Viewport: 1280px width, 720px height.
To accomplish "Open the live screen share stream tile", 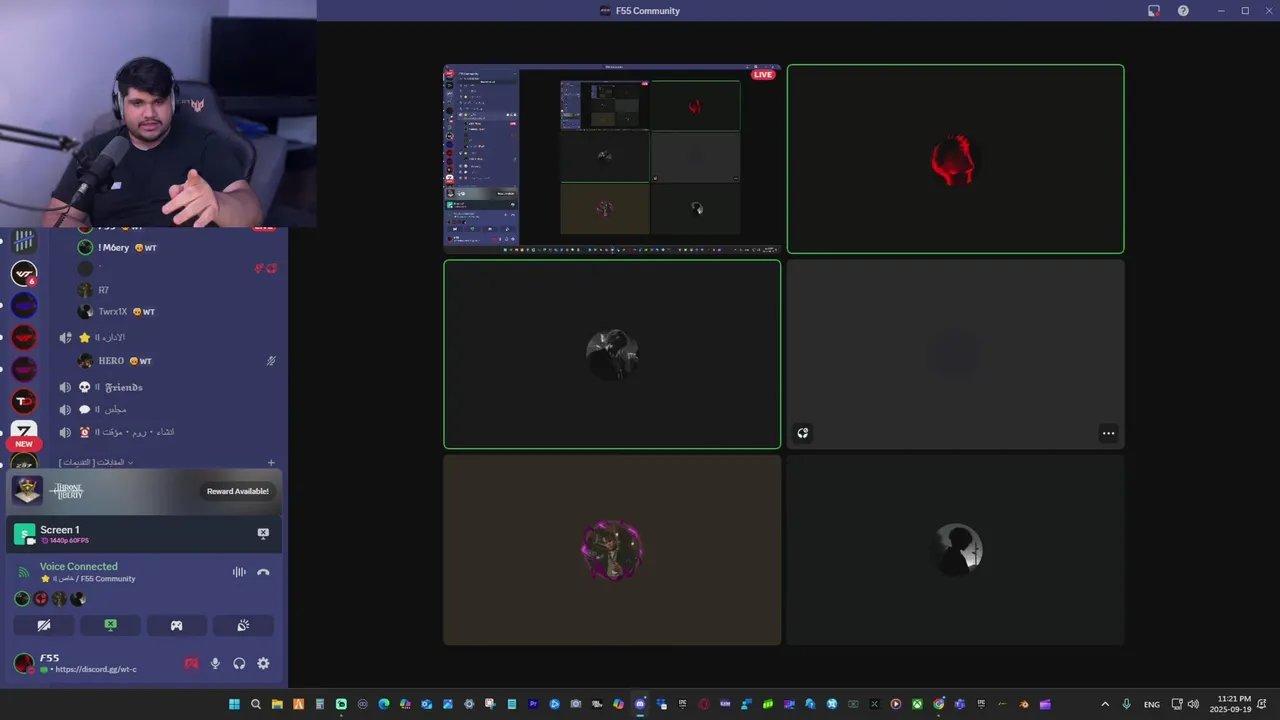I will [x=612, y=159].
